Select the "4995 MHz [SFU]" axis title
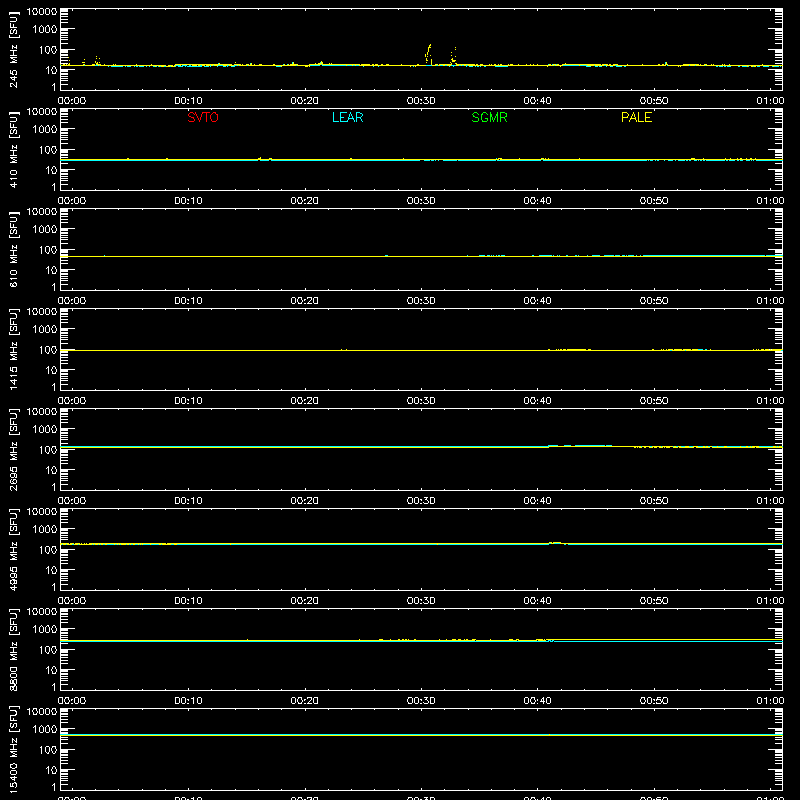This screenshot has width=800, height=800. (13, 549)
